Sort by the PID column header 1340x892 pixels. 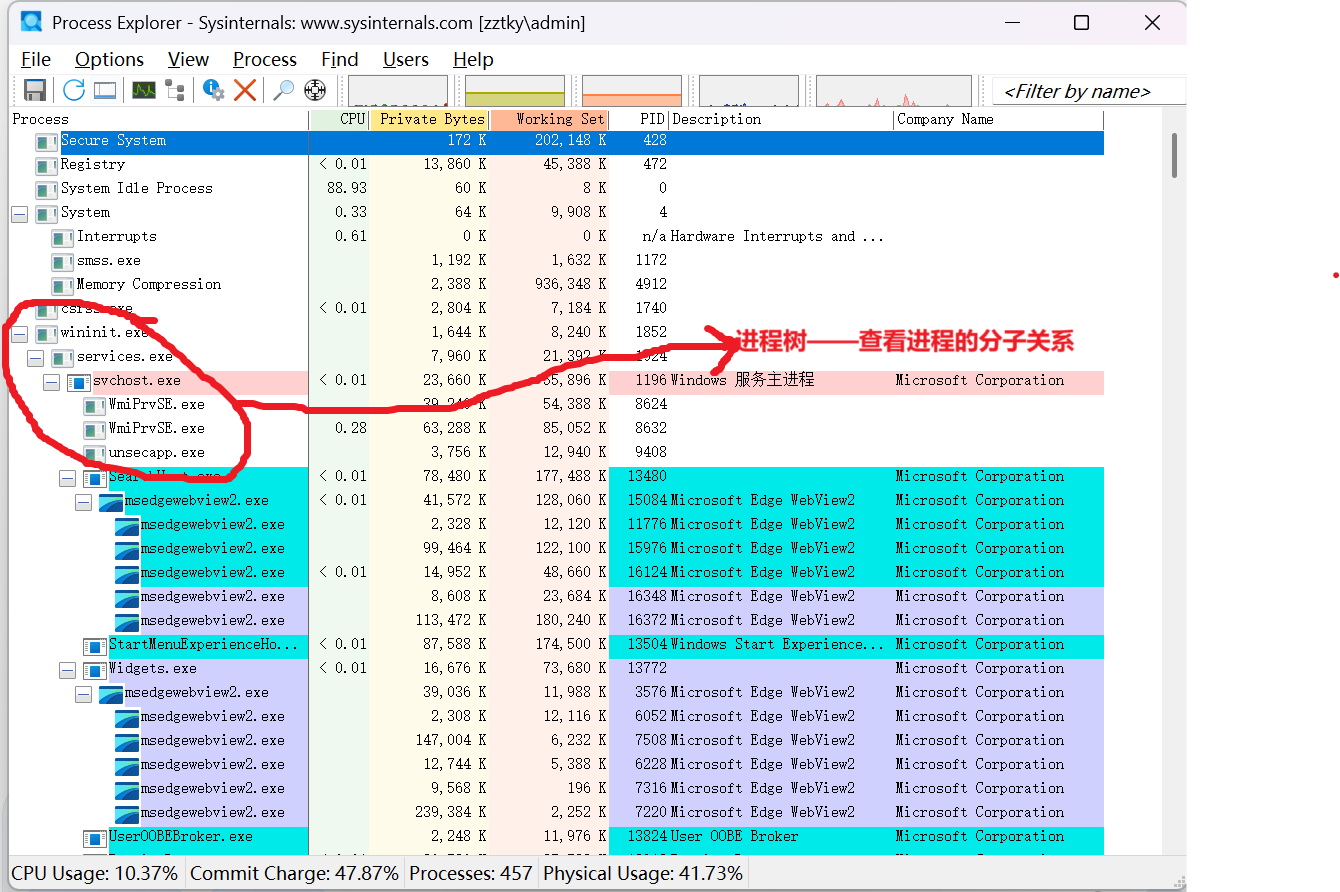click(x=639, y=119)
